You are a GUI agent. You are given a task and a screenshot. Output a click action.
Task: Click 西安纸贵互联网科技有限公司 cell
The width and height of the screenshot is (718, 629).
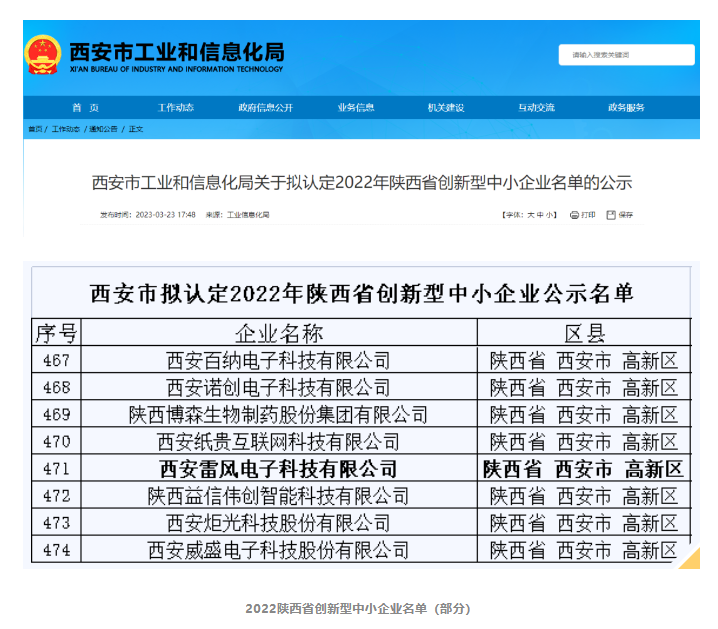278,441
